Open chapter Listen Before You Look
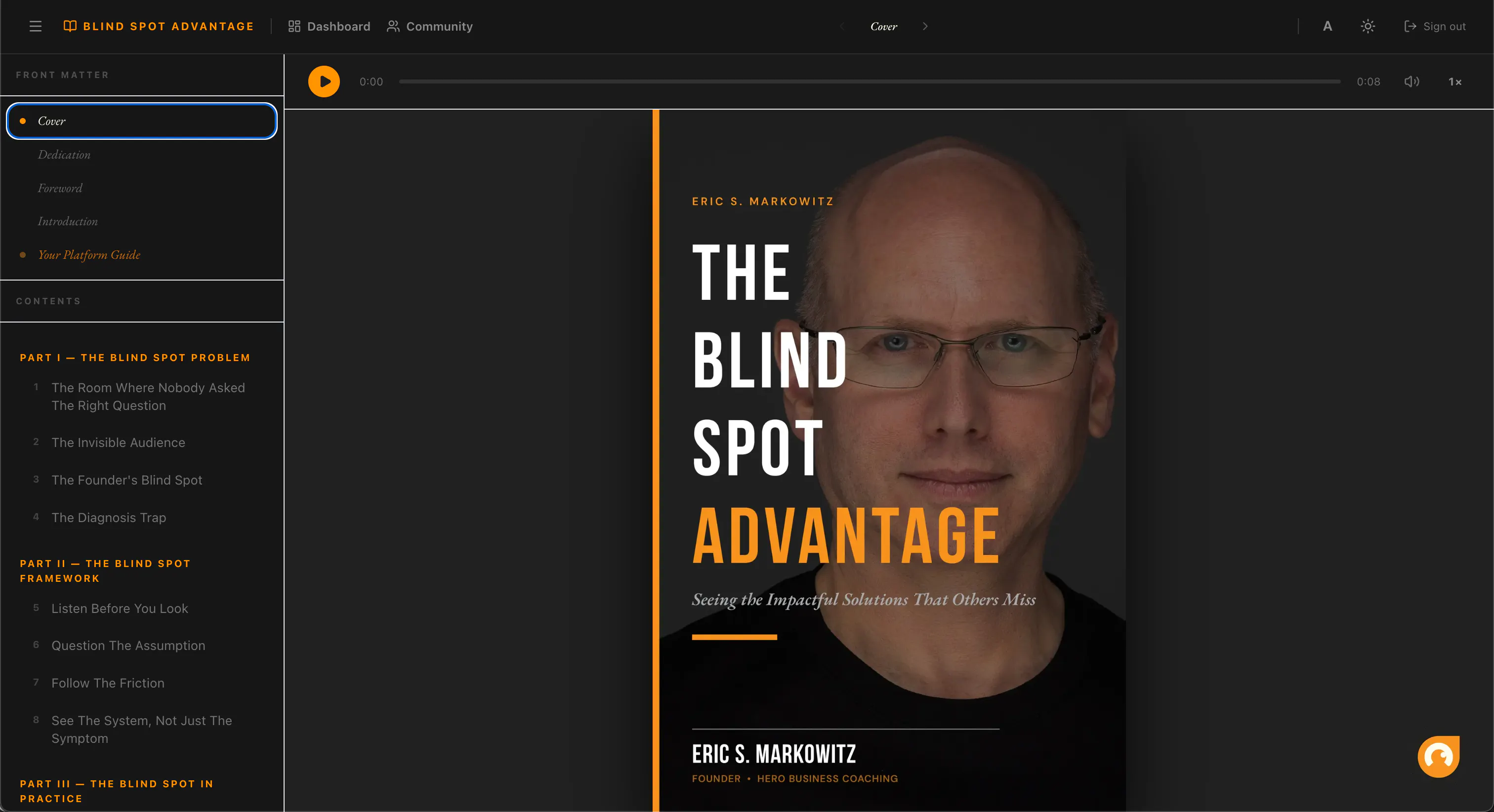The height and width of the screenshot is (812, 1494). pos(120,609)
